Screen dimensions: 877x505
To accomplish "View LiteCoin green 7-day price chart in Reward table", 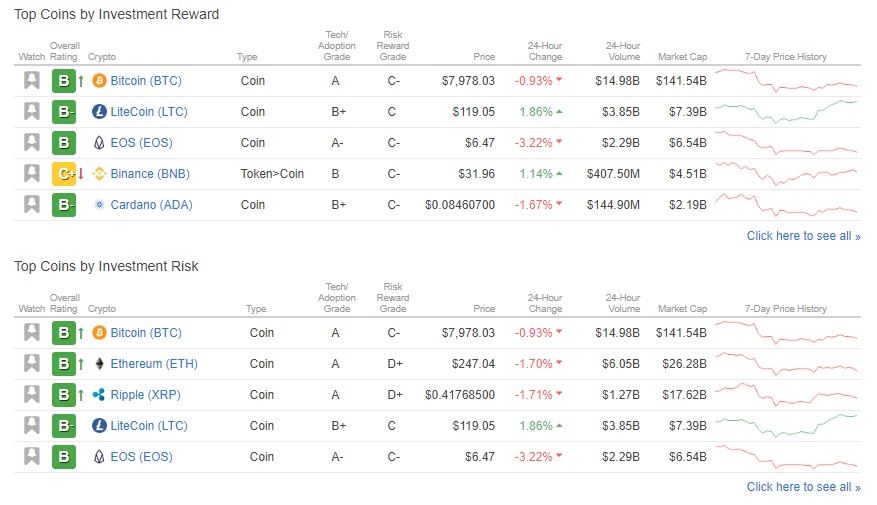I will click(786, 112).
